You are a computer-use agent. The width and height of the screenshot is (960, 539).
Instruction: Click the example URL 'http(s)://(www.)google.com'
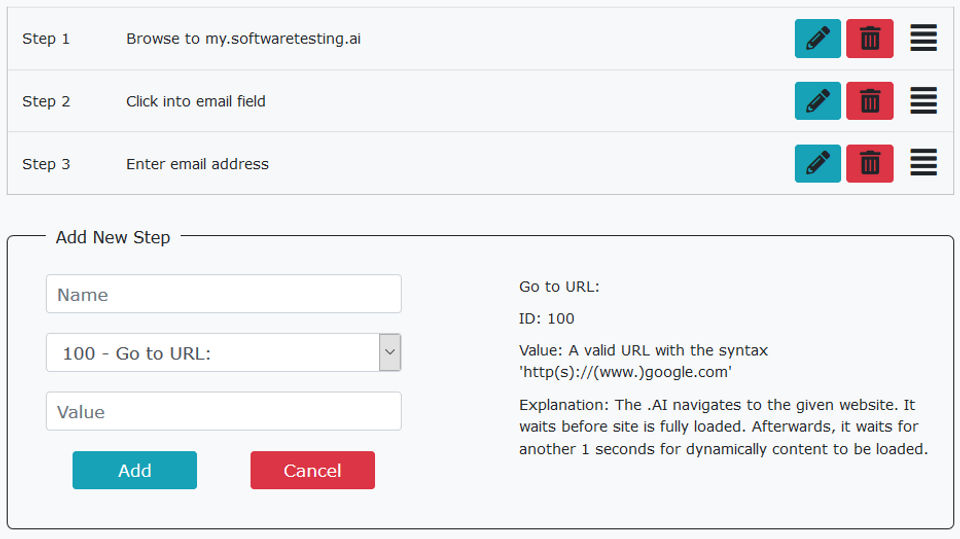tap(625, 372)
